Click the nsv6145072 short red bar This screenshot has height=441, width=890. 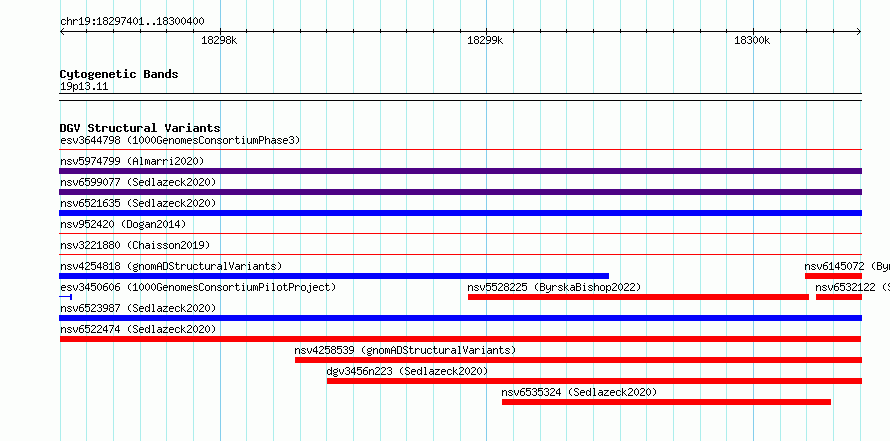click(x=833, y=276)
